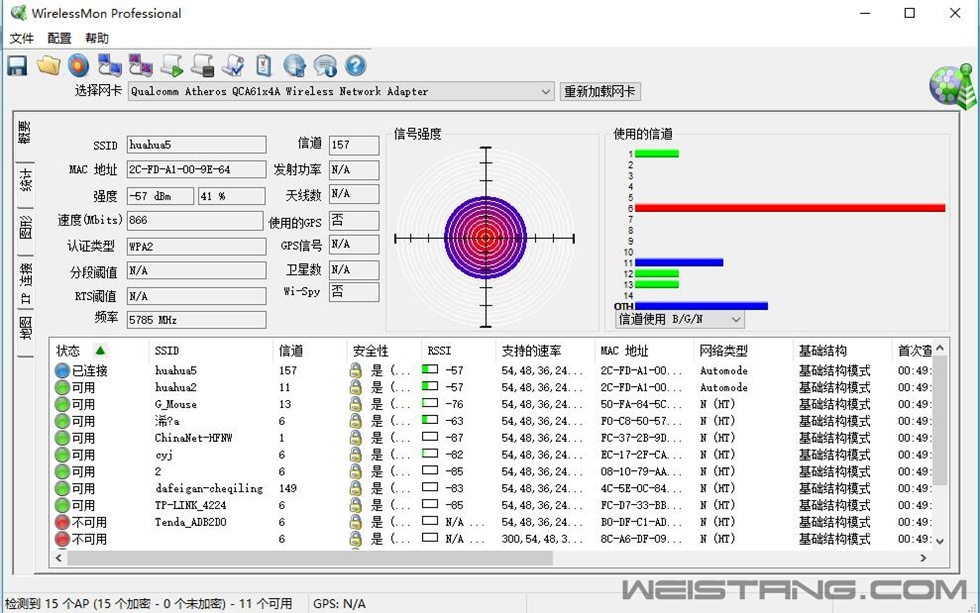Click the clipboard toolbar icon
This screenshot has height=613, width=980.
click(x=264, y=66)
